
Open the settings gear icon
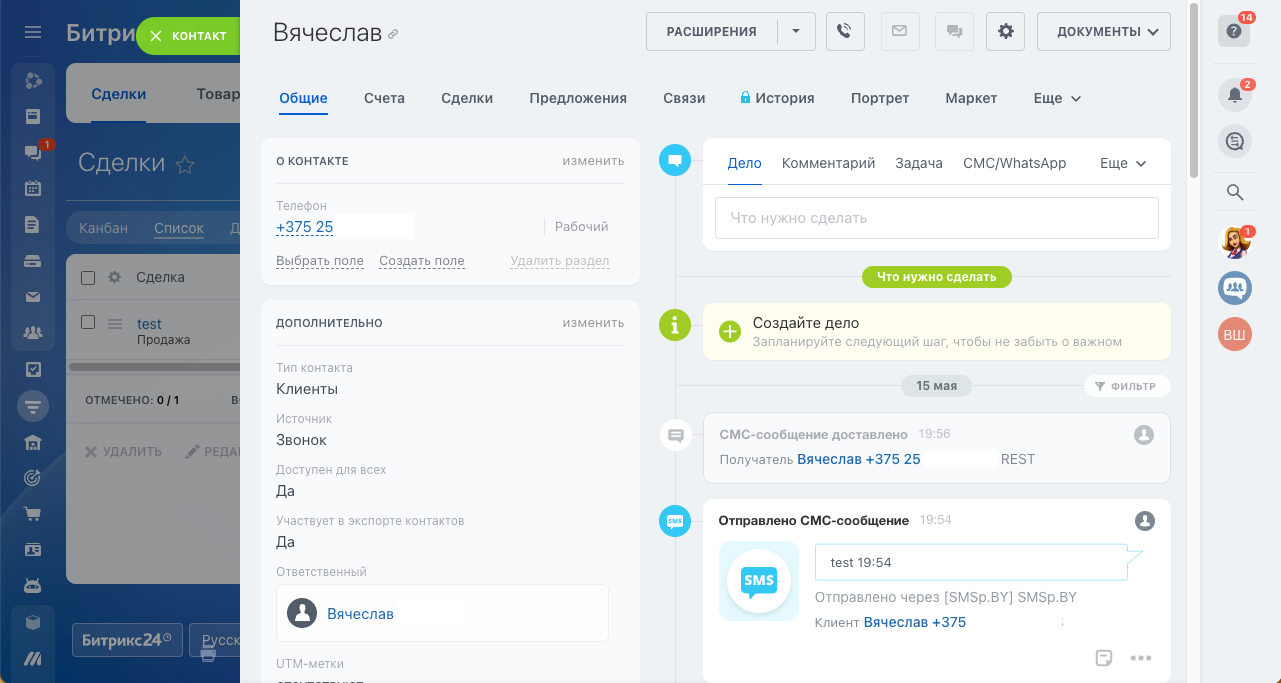point(1005,31)
